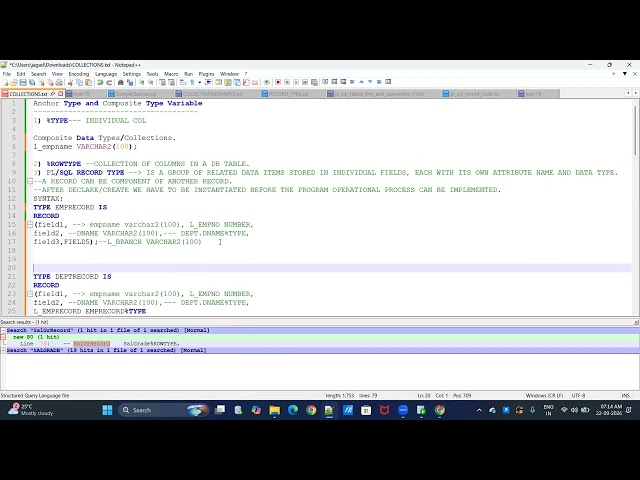Show hidden system tray icons chevron
The width and height of the screenshot is (640, 480).
(x=479, y=410)
